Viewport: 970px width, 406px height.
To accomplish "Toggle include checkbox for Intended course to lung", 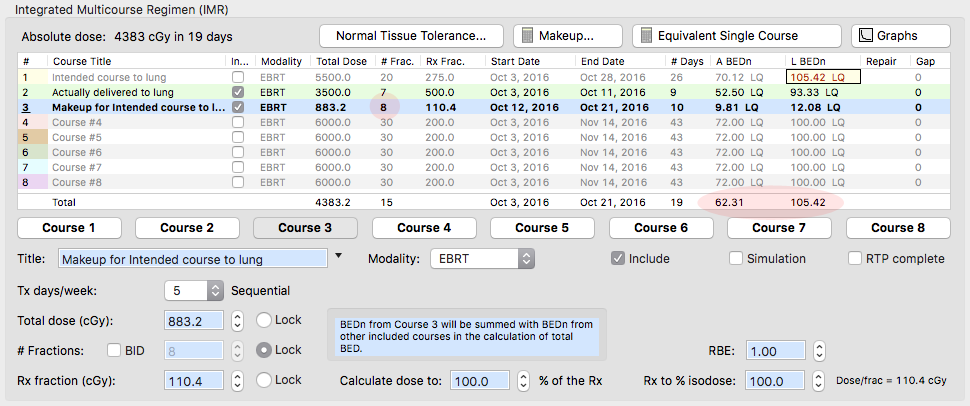I will pos(237,76).
